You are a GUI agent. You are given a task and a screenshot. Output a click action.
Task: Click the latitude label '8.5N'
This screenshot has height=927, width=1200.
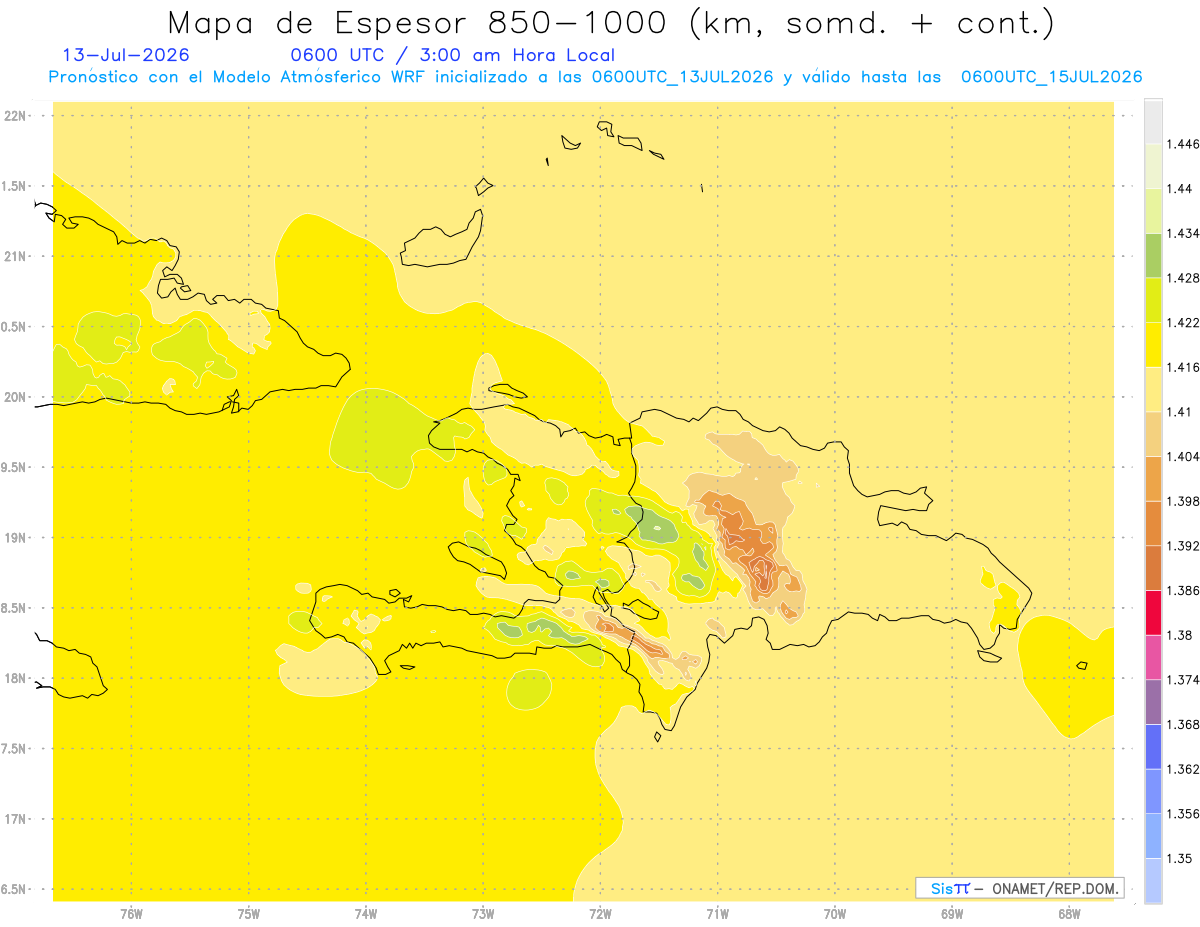[15, 608]
